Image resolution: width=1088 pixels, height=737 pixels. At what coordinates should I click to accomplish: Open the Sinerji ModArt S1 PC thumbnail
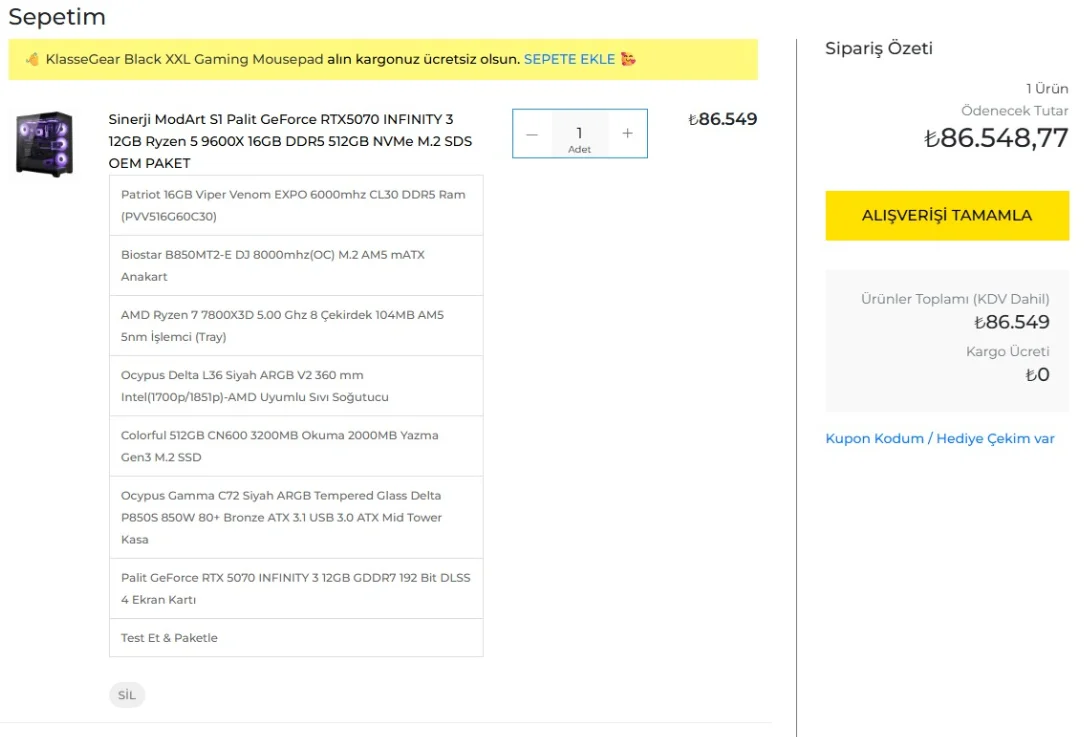pyautogui.click(x=44, y=143)
